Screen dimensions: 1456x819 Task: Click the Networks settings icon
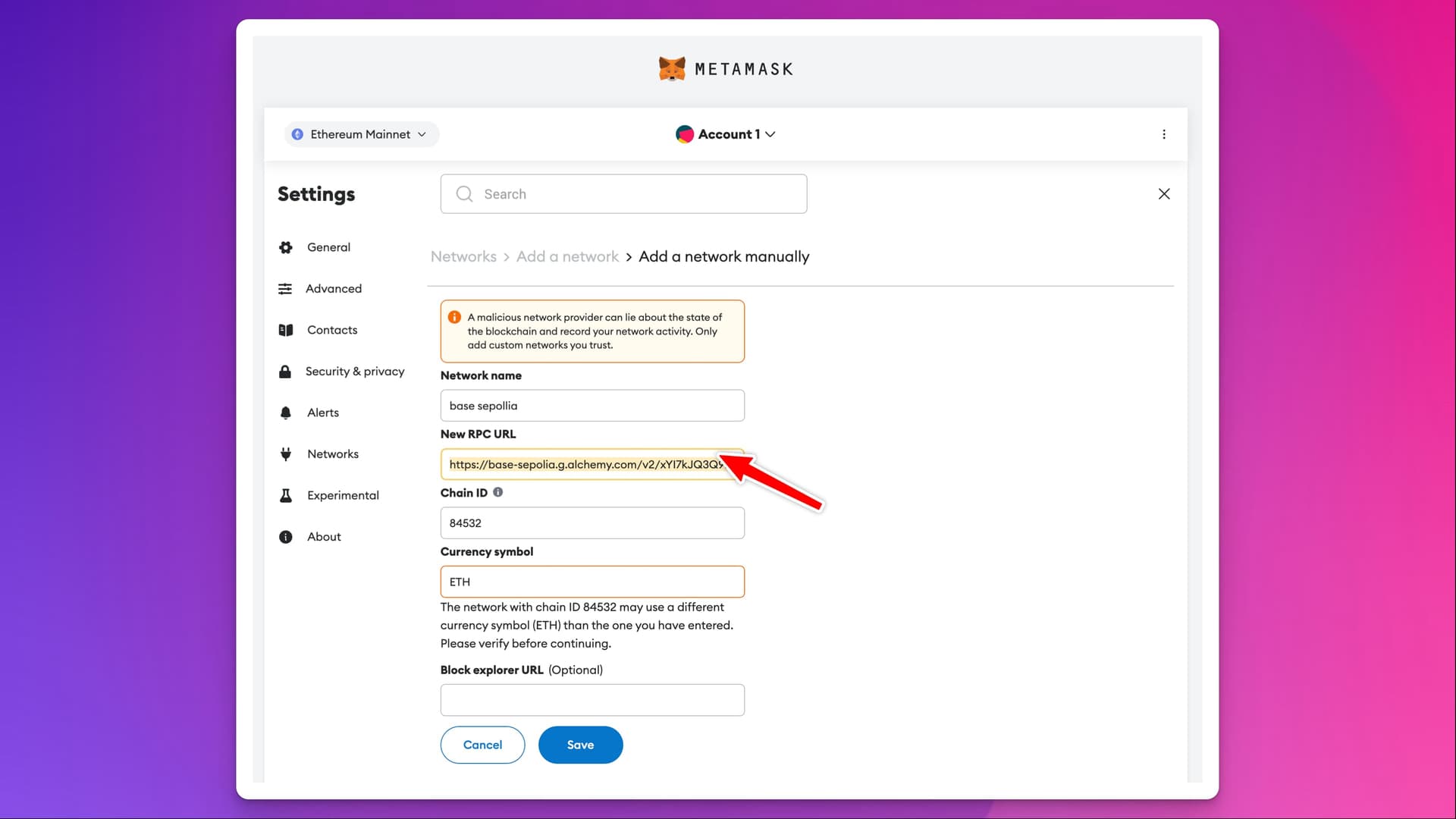coord(285,454)
